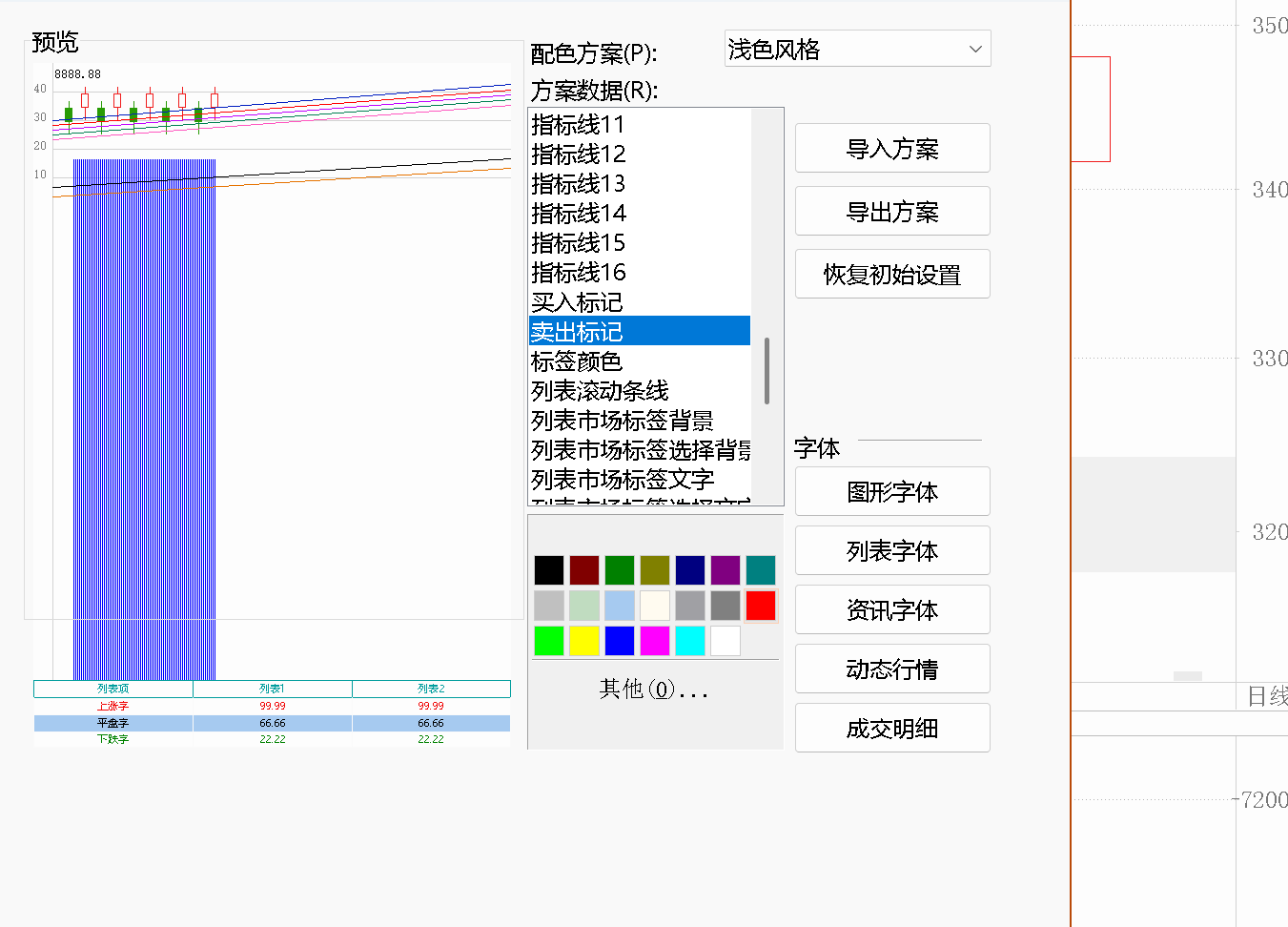
Task: Click the 资讯字体 button
Action: (x=892, y=610)
